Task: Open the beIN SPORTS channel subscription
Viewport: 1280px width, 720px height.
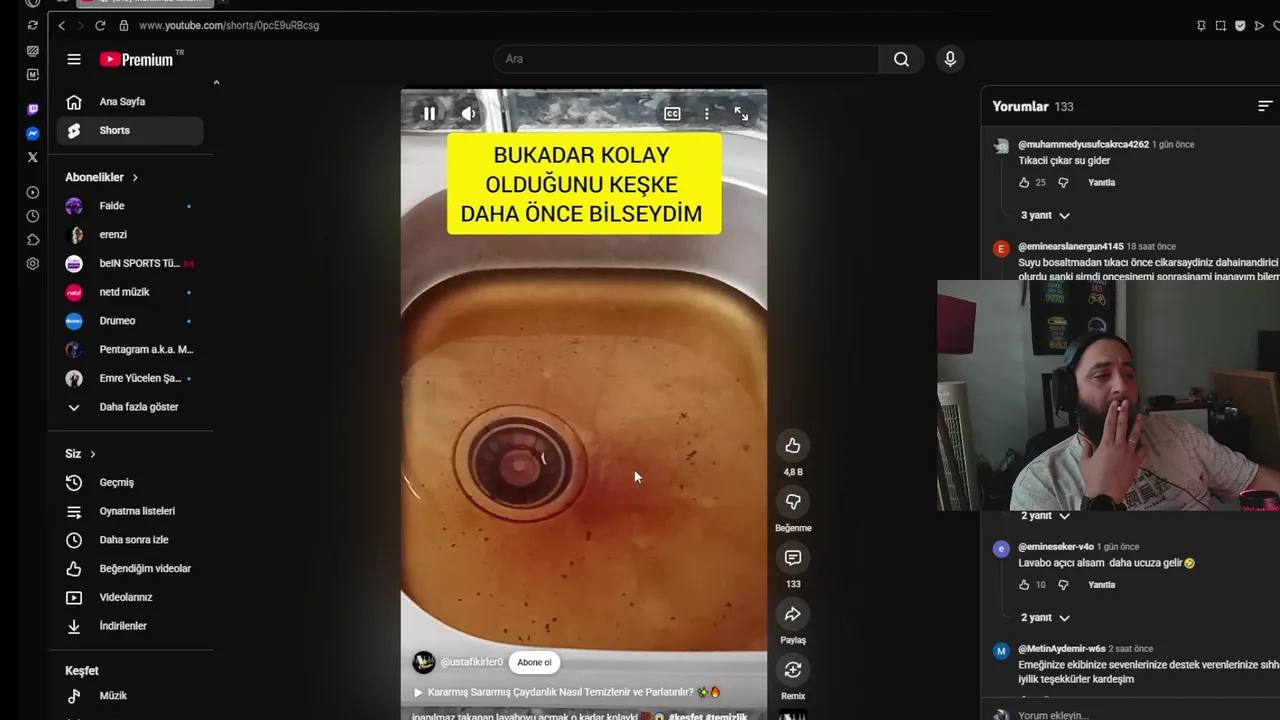Action: [130, 264]
